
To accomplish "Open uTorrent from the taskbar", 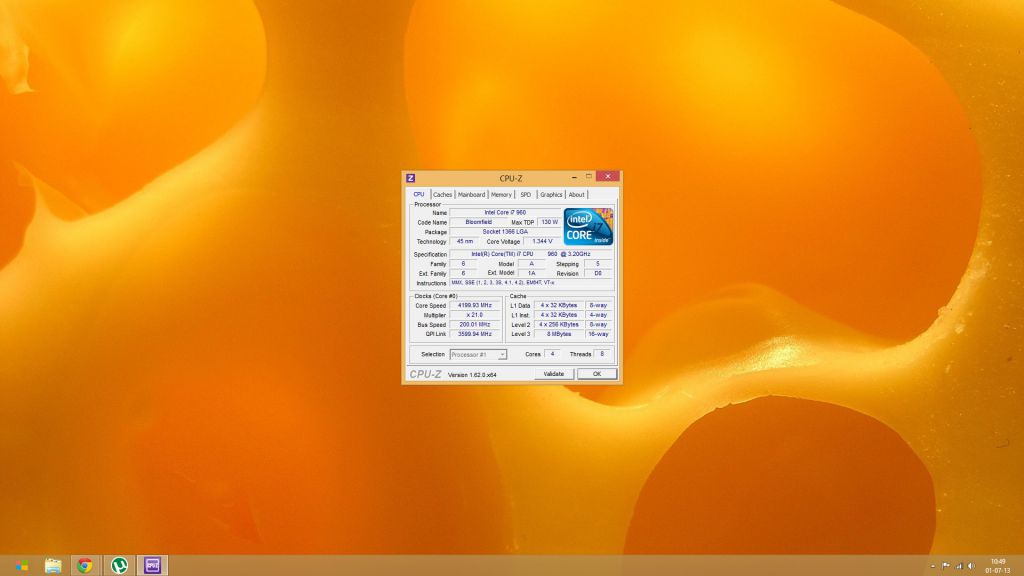I will [x=119, y=565].
